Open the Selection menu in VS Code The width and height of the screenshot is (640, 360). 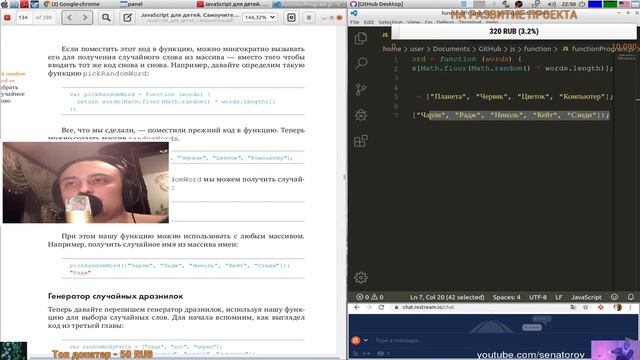[390, 22]
